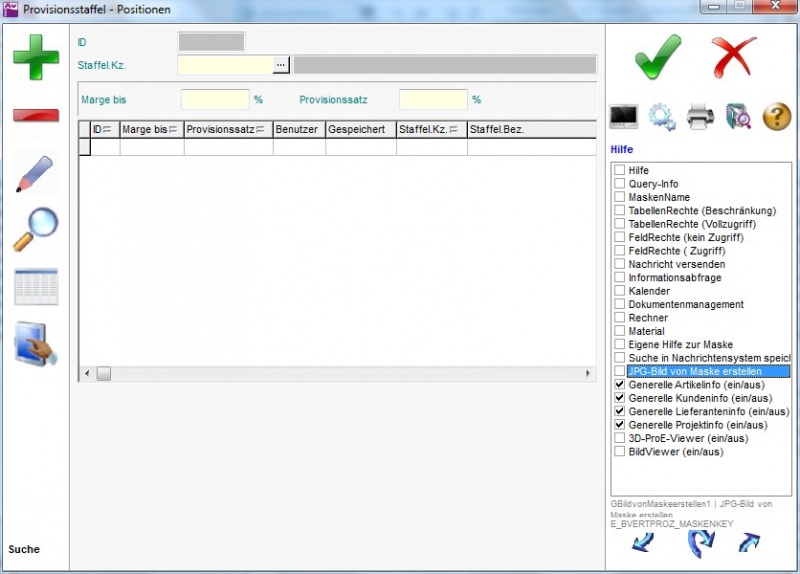Click the green checkmark confirm icon

tap(658, 56)
